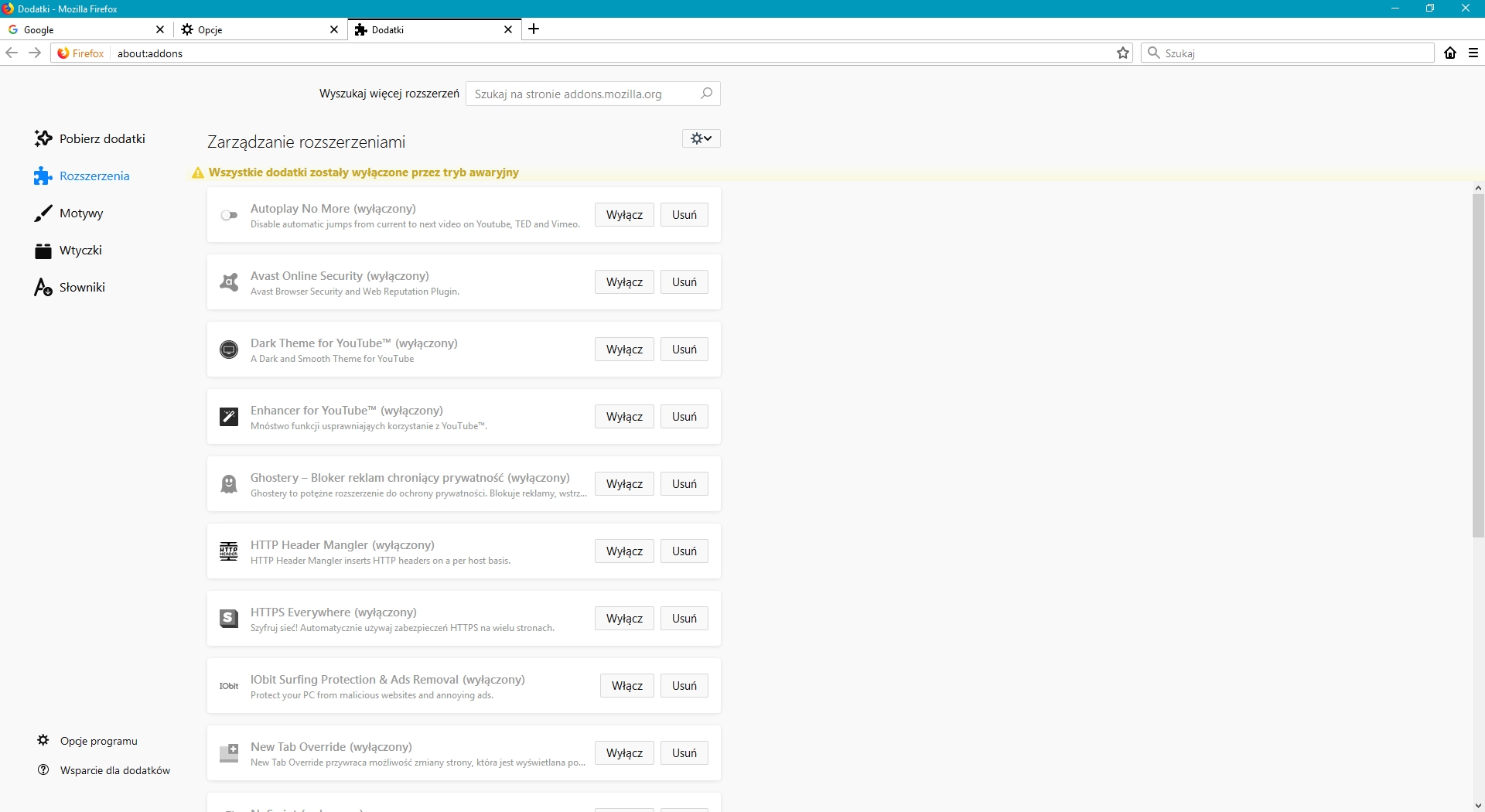Click the safe-mode warning message text

[364, 173]
